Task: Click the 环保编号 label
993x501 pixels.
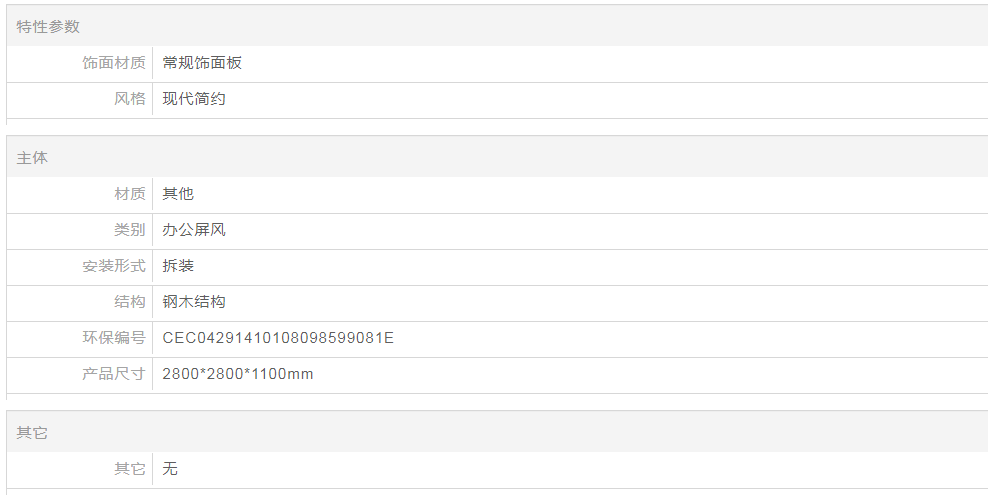Action: (114, 338)
